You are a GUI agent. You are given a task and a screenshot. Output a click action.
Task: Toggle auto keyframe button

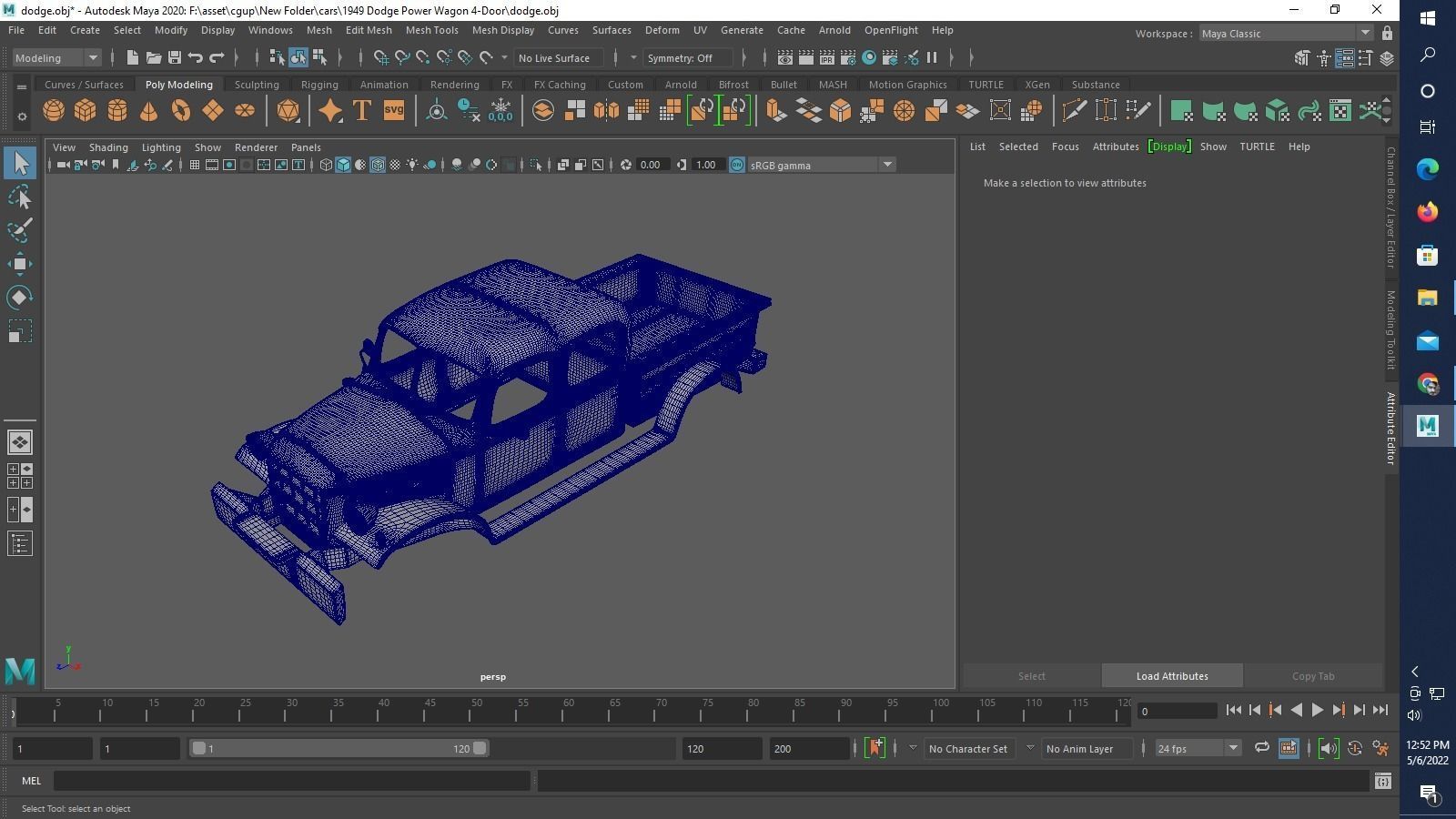click(x=1355, y=748)
